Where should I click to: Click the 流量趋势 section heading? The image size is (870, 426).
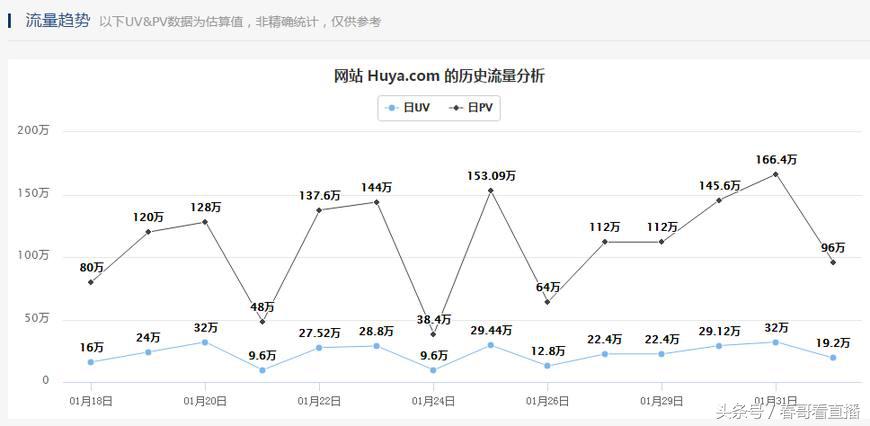click(57, 21)
